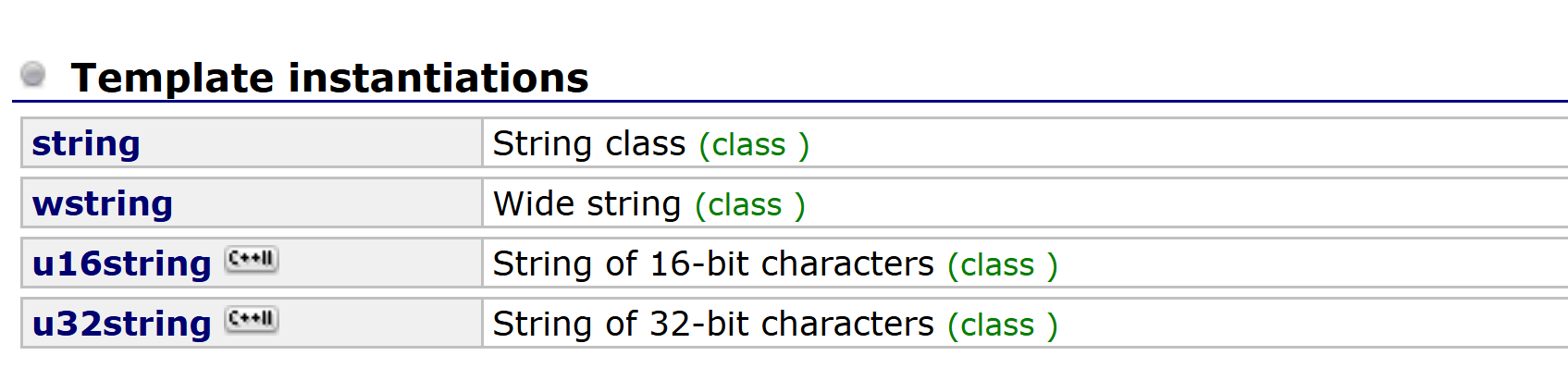Click the C++11 badge next to u16string
The image size is (1568, 380).
pos(252,260)
